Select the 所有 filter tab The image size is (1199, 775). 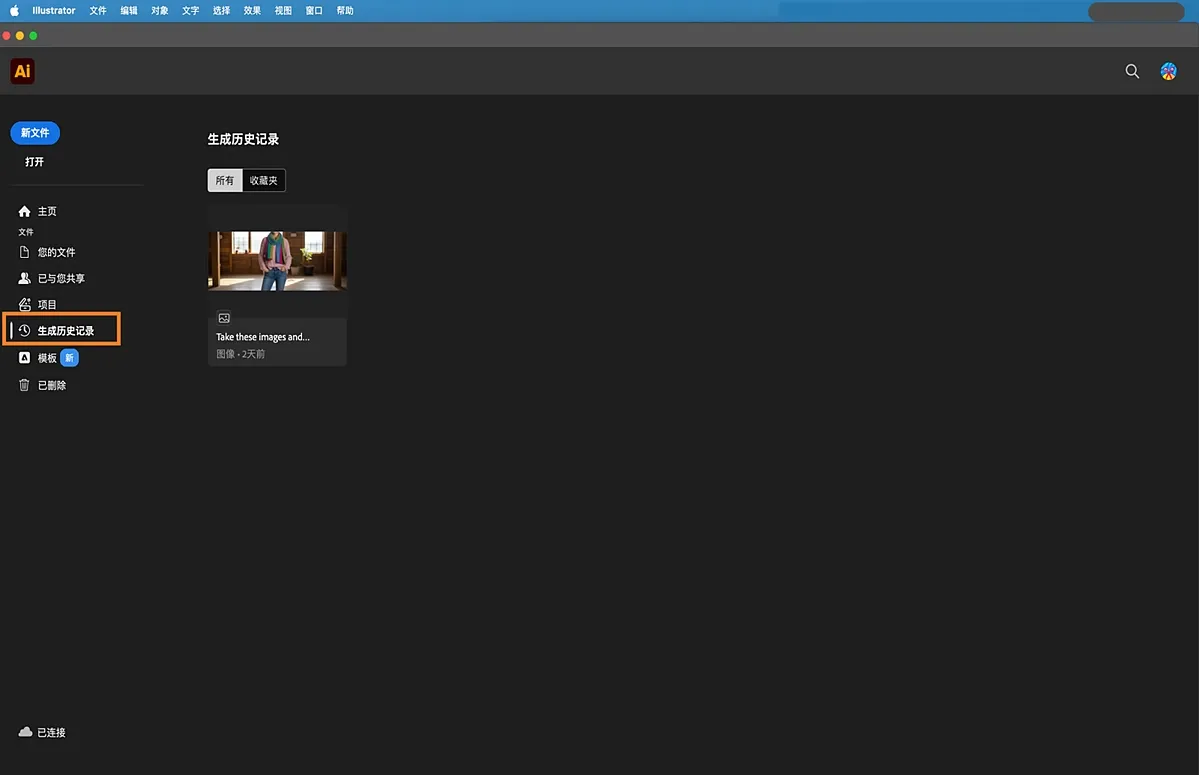point(225,181)
